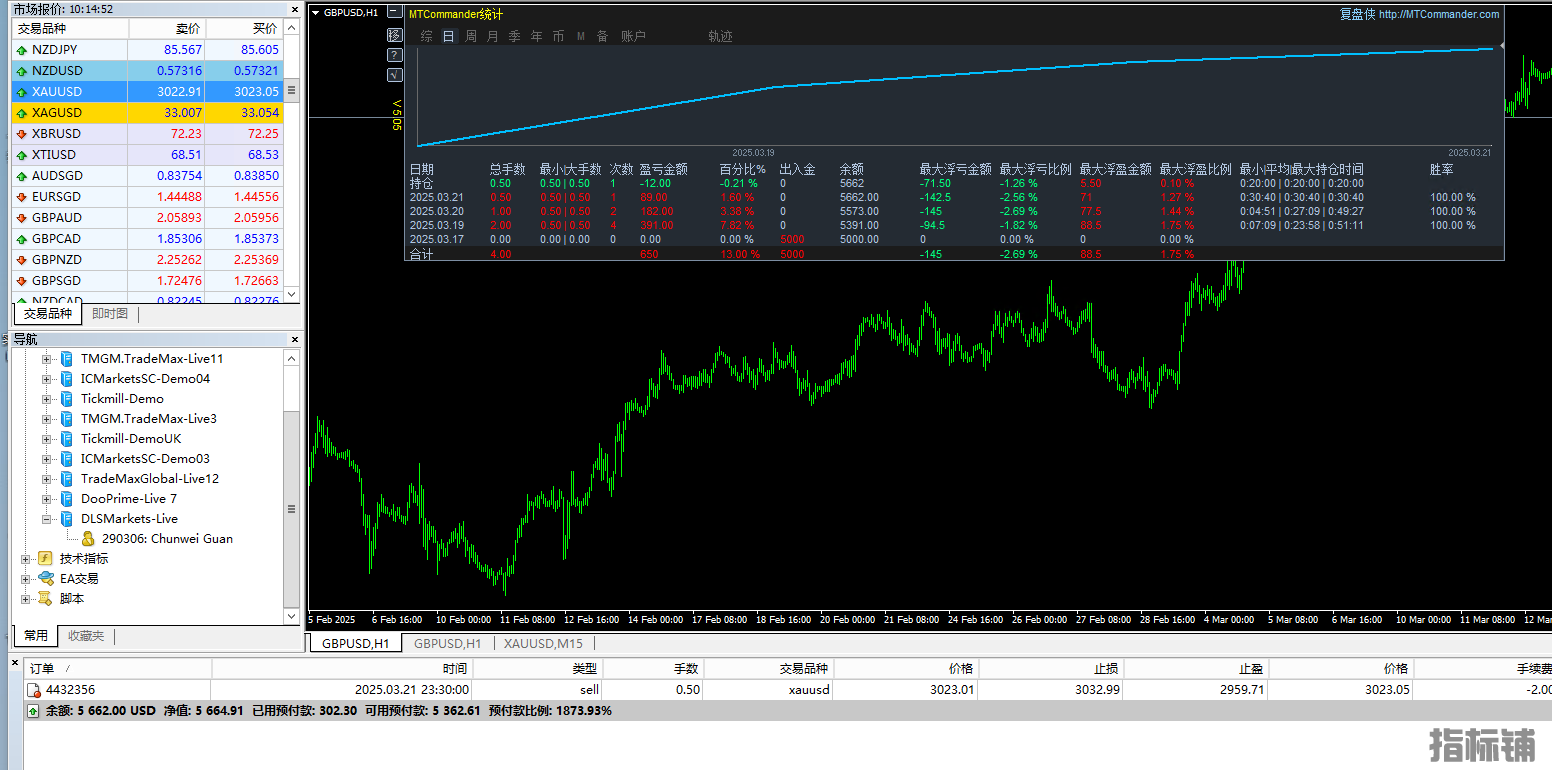Collapse the DLSMarkets-Live tree node

pyautogui.click(x=46, y=518)
